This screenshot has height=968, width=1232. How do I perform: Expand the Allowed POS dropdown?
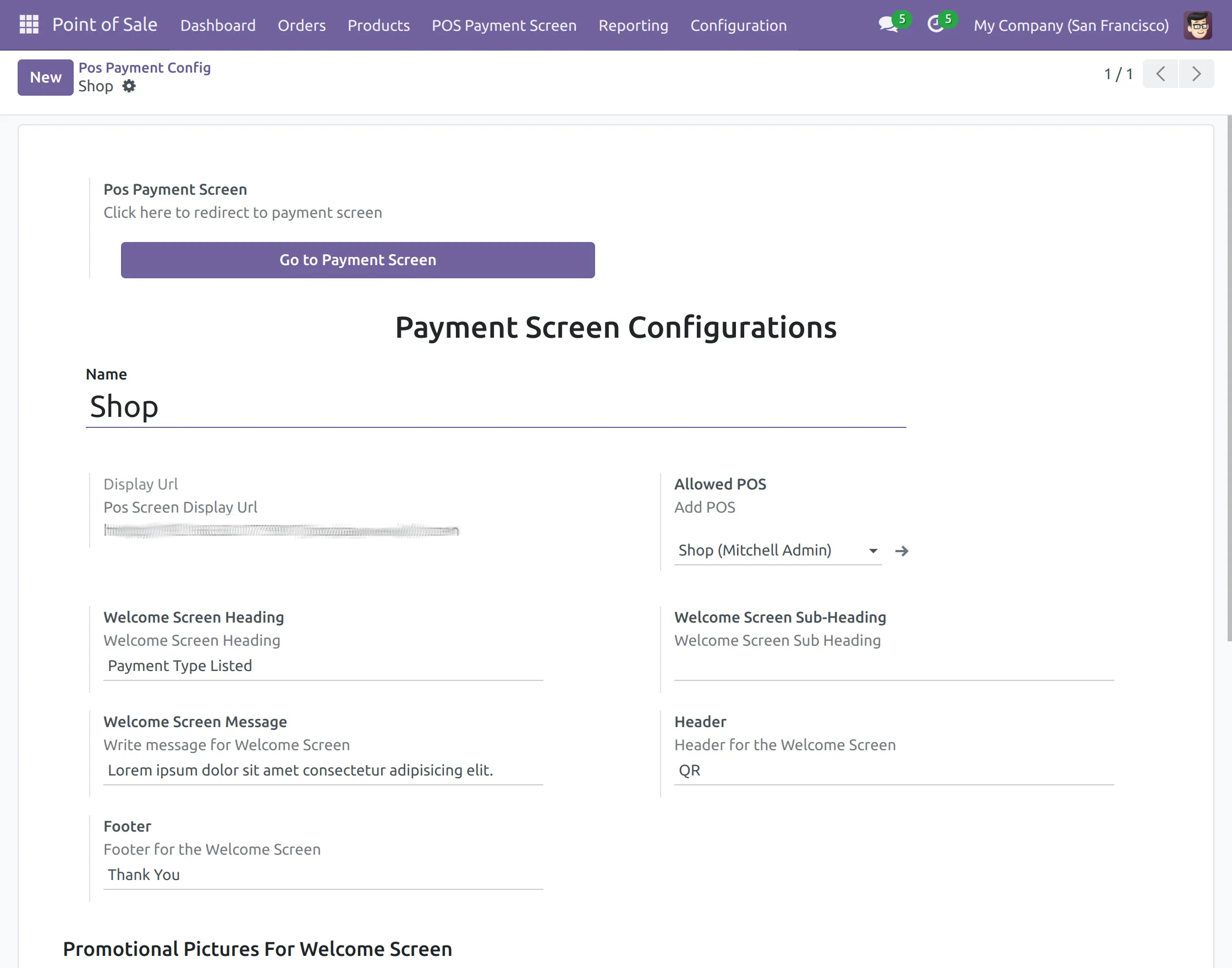[x=873, y=551]
